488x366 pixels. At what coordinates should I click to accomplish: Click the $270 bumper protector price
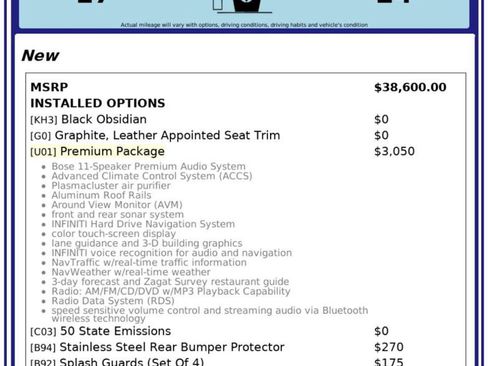(389, 347)
